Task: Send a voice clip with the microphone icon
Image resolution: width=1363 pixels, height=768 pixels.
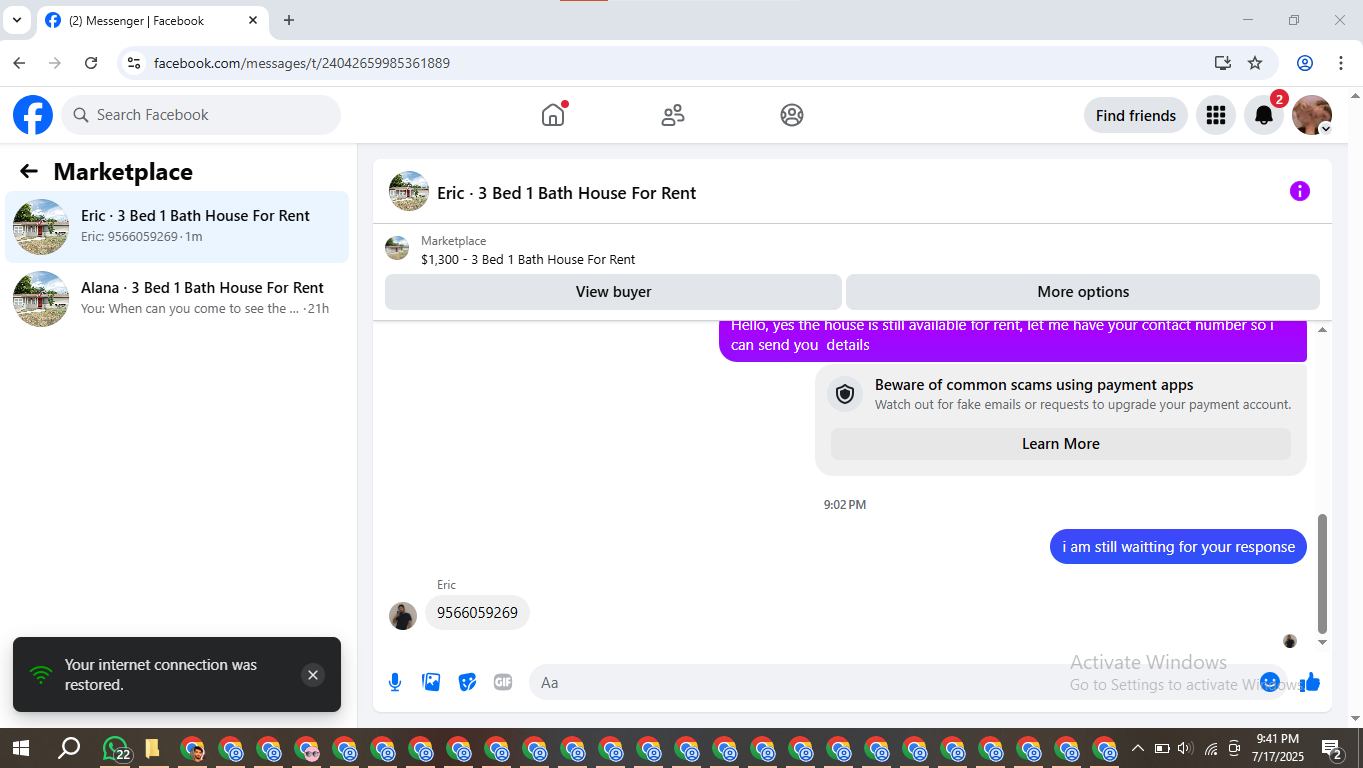Action: tap(395, 682)
